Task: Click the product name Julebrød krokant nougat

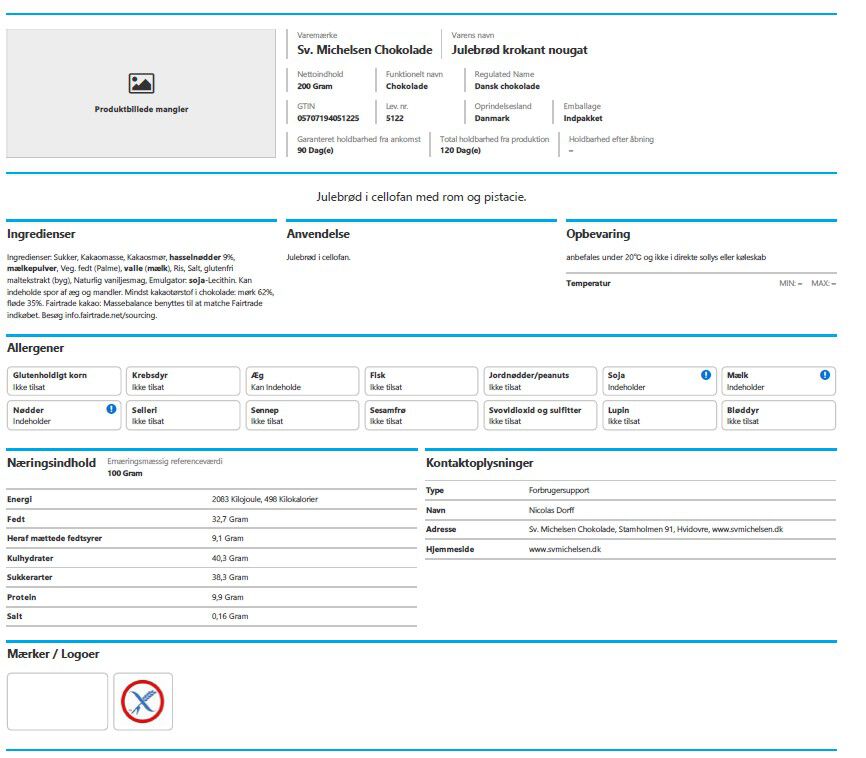Action: 519,50
